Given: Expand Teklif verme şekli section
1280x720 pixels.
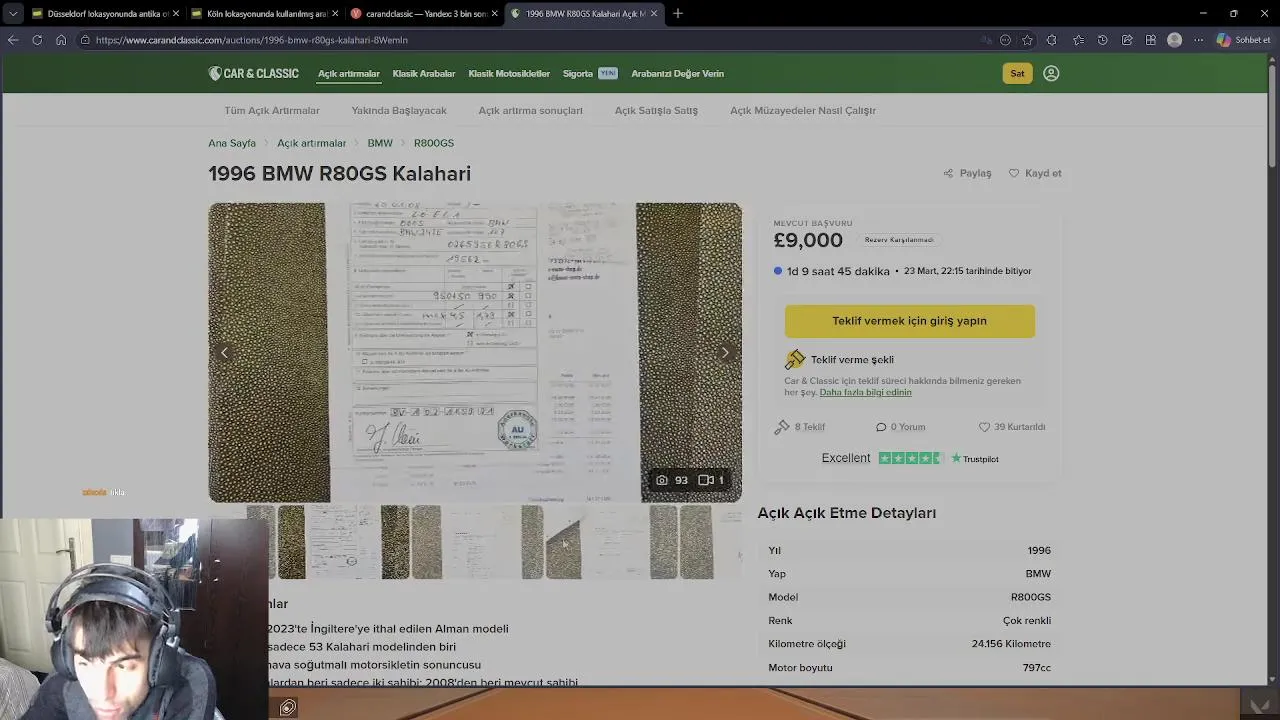Looking at the screenshot, I should click(839, 360).
